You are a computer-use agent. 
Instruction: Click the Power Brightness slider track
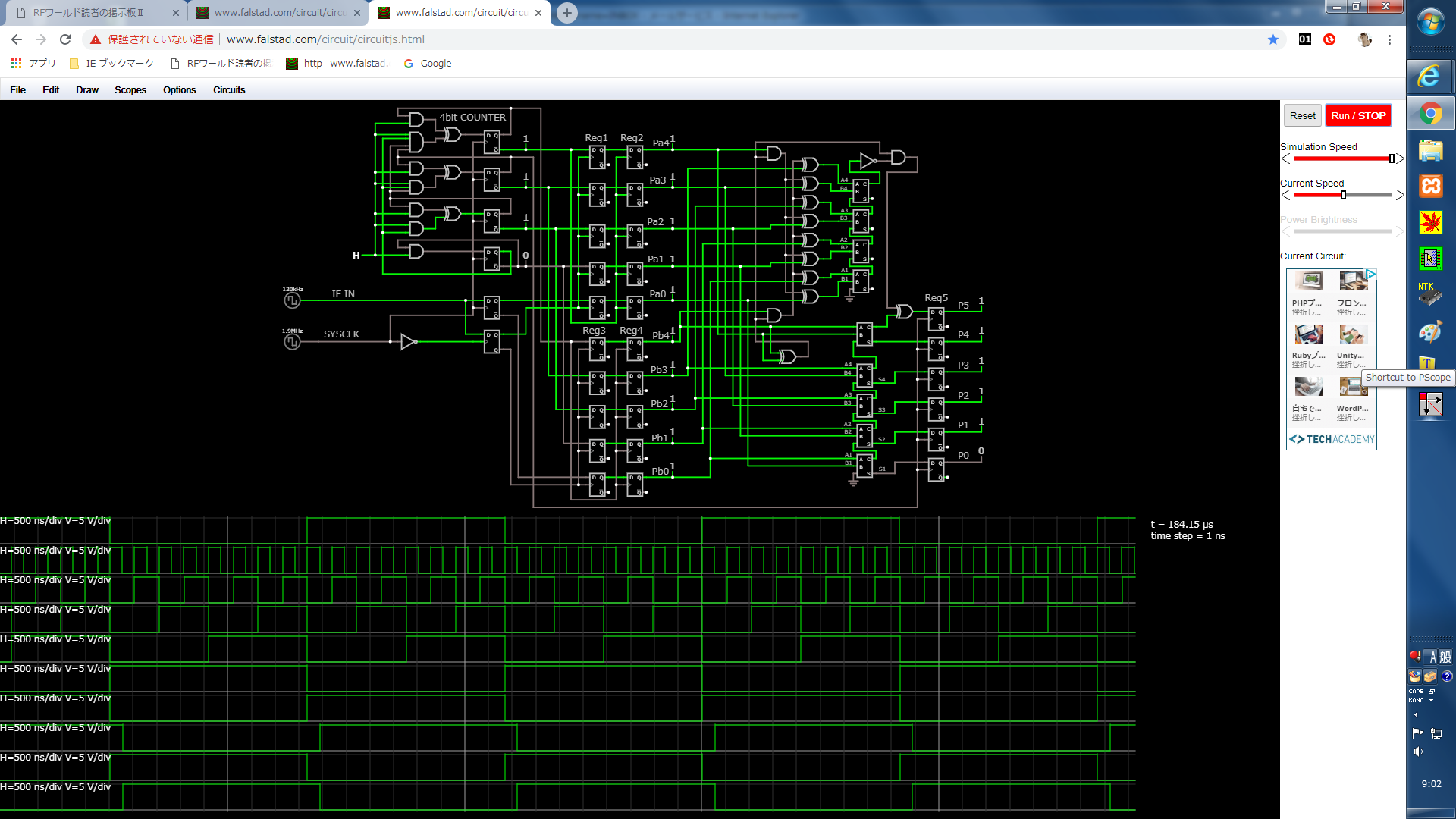(1342, 231)
